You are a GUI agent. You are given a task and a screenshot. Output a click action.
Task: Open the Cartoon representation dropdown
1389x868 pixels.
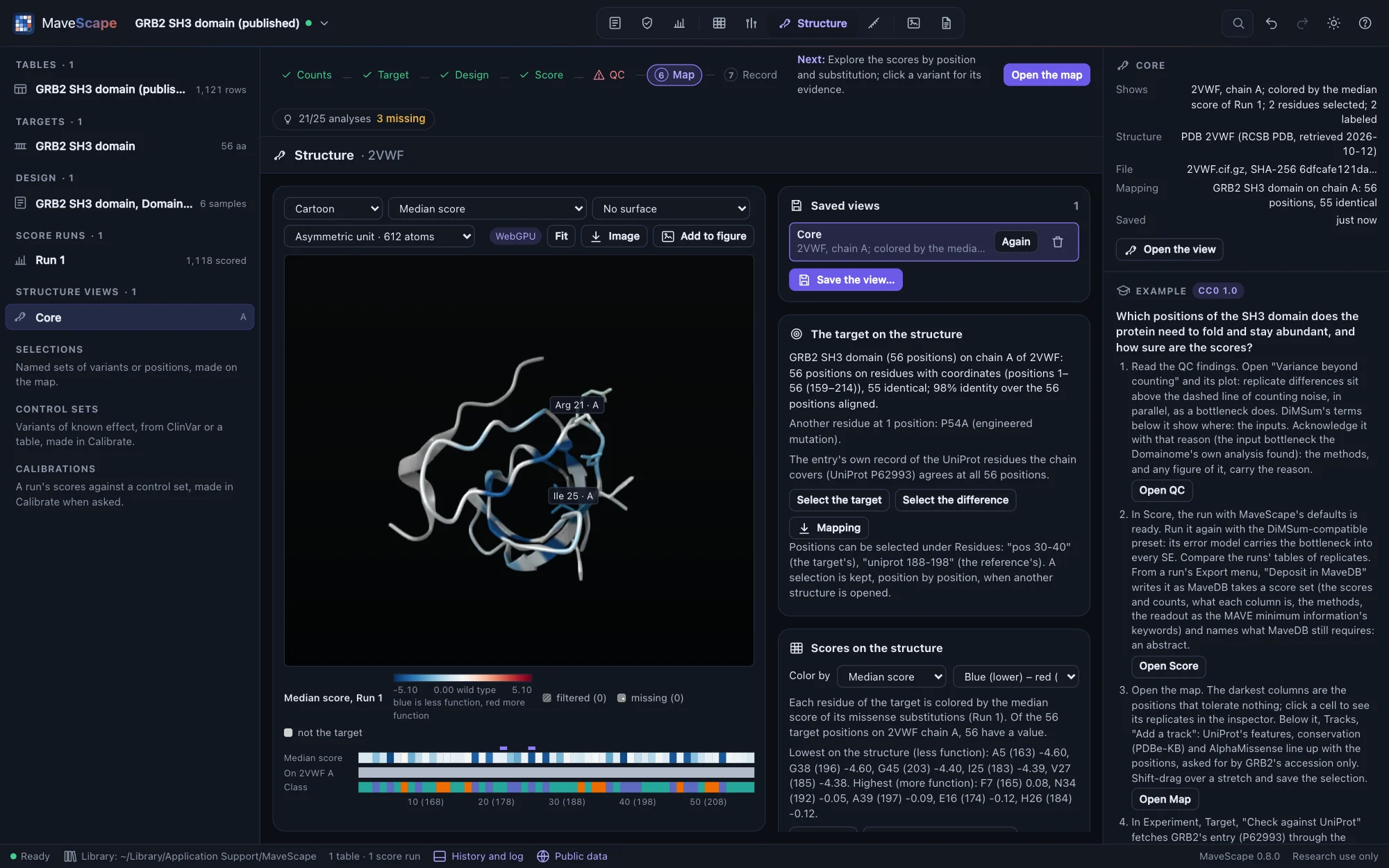[333, 208]
